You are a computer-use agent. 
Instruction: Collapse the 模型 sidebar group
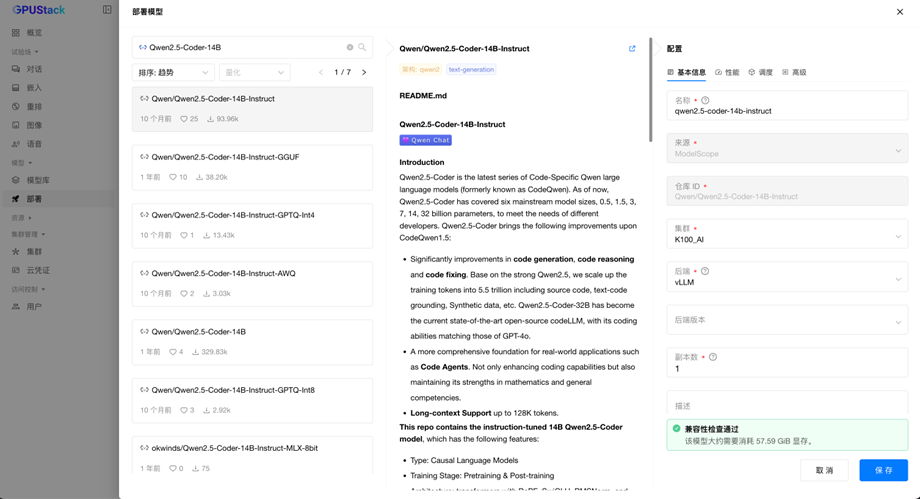(x=22, y=163)
